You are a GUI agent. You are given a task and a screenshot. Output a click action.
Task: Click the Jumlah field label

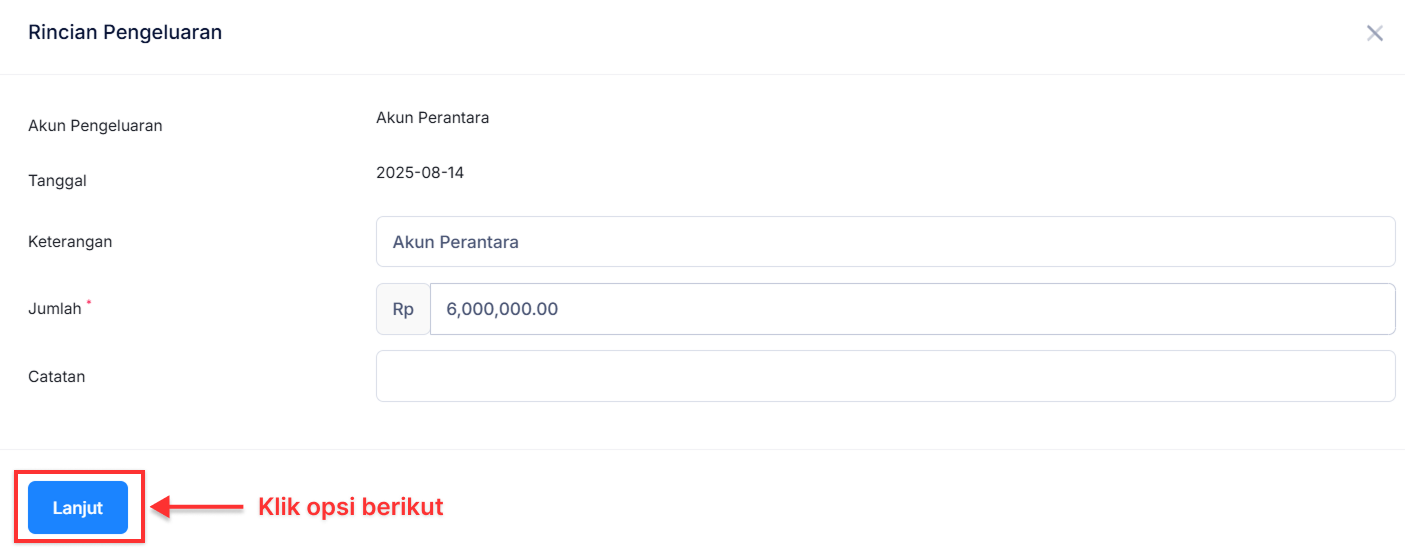[55, 309]
